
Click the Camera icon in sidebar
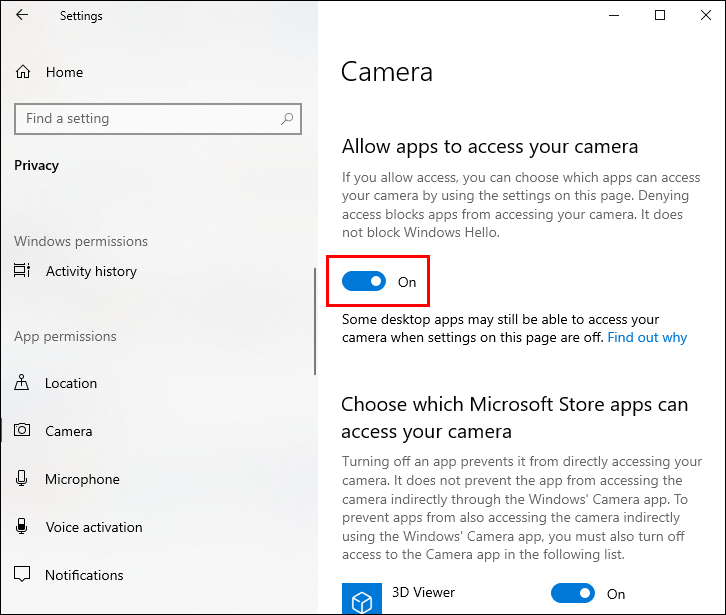click(22, 431)
